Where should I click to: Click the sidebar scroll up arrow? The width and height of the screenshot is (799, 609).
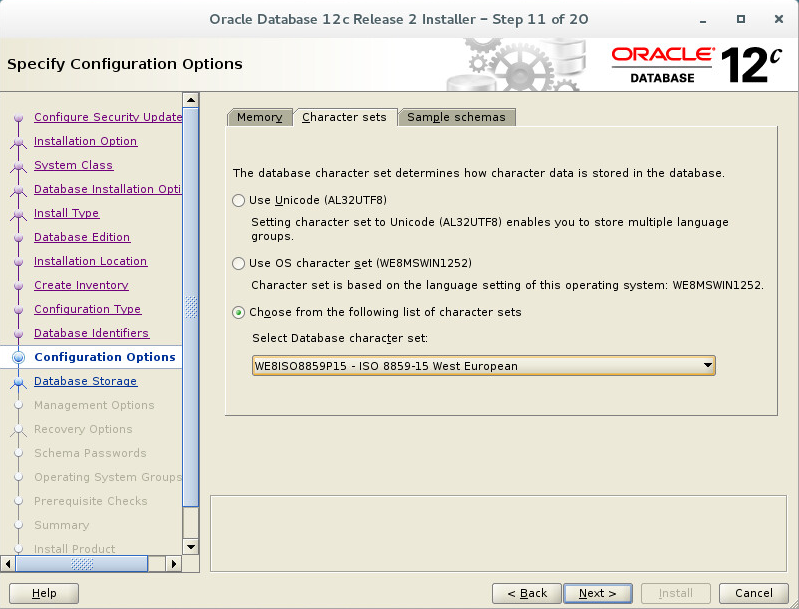click(191, 100)
